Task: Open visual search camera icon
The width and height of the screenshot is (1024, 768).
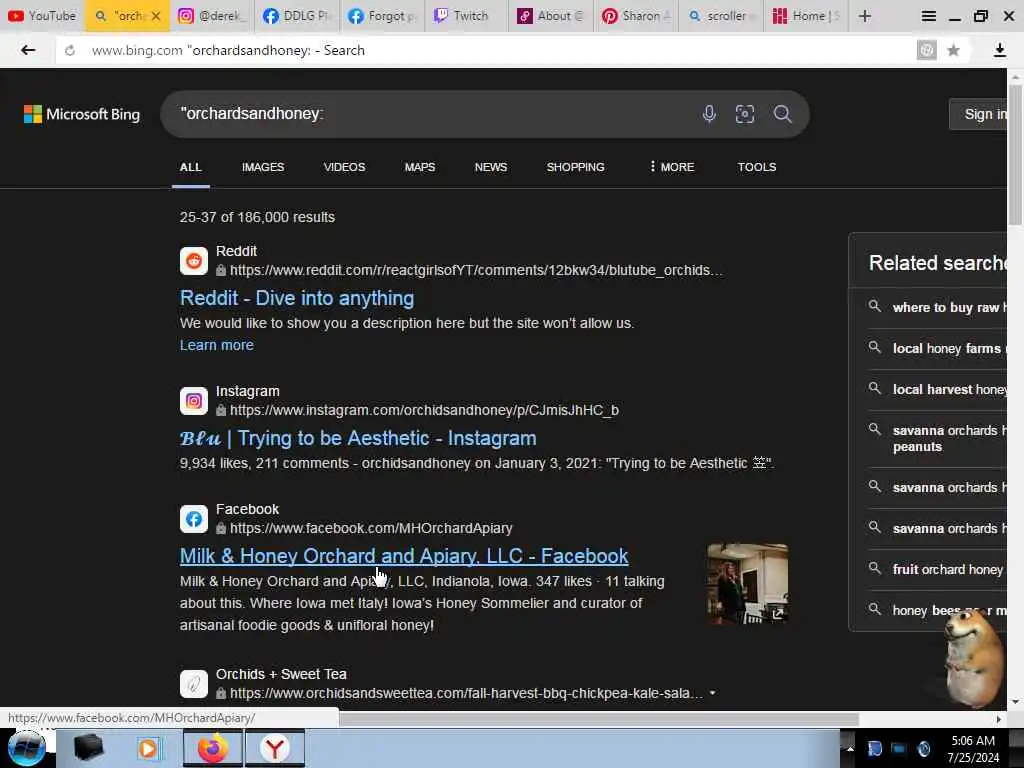Action: (744, 114)
